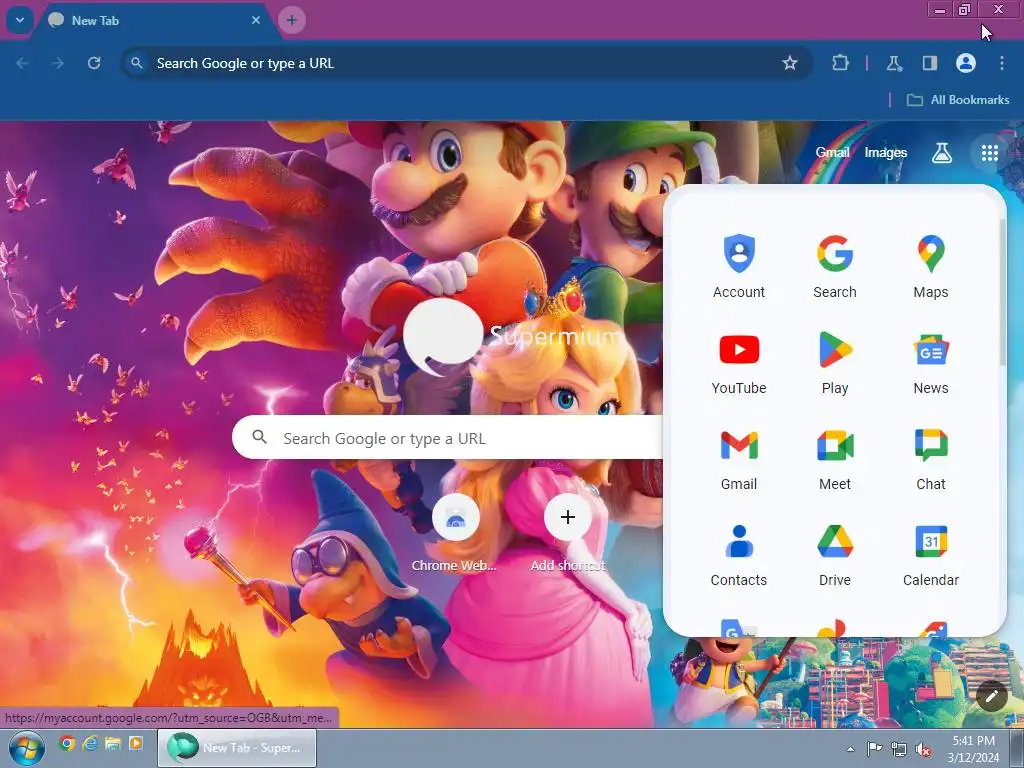Open the Account app in Google apps panel
Viewport: 1024px width, 768px height.
(x=739, y=266)
